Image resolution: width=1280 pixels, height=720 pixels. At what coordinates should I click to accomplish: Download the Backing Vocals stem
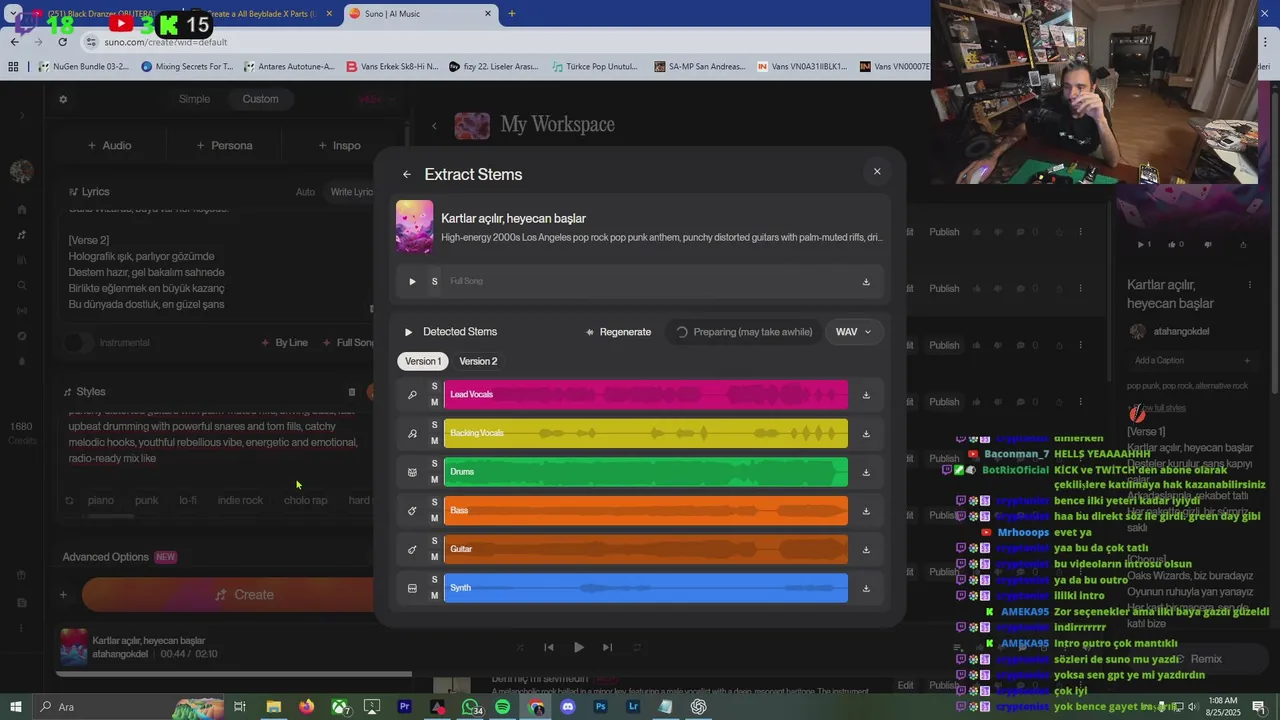(x=866, y=433)
